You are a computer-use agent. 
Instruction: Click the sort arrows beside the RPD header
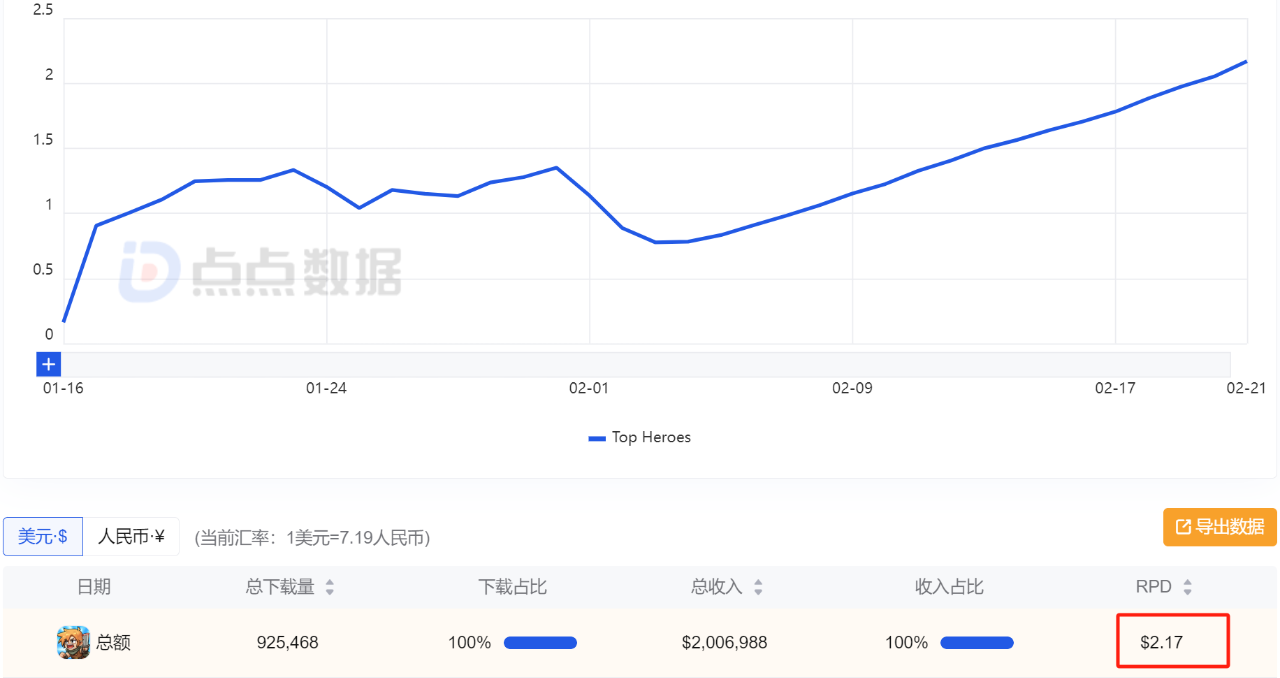pos(1187,588)
